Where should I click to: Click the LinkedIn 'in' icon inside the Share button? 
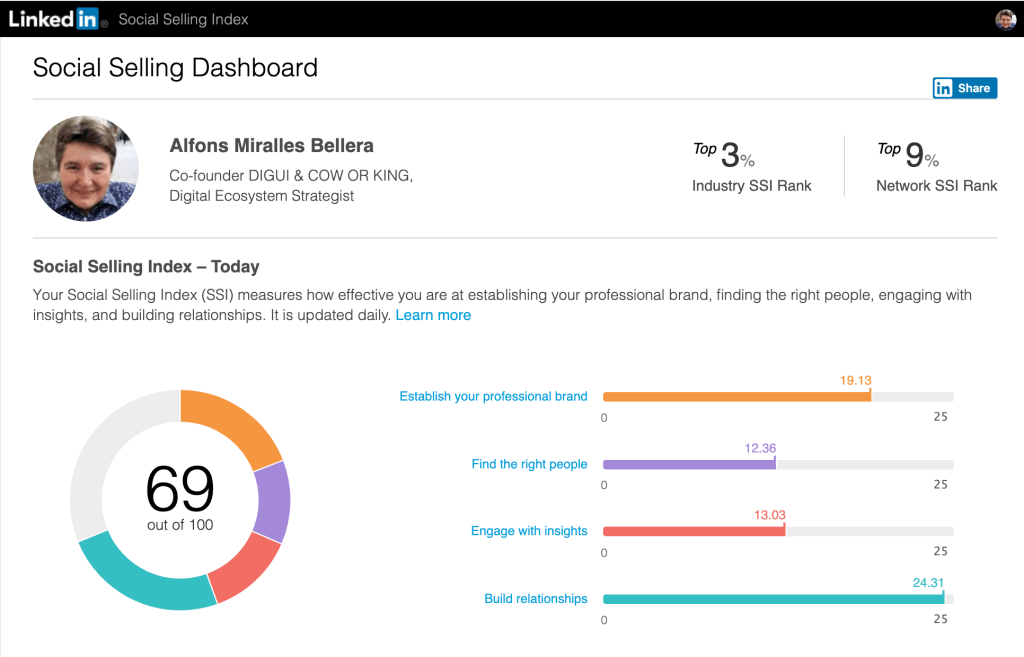click(x=944, y=88)
